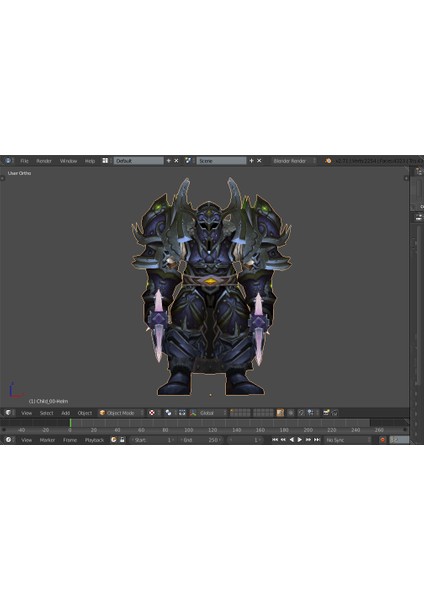Screen dimensions: 424x600
Task: Click the 'User Ortho' view label
Action: click(20, 173)
